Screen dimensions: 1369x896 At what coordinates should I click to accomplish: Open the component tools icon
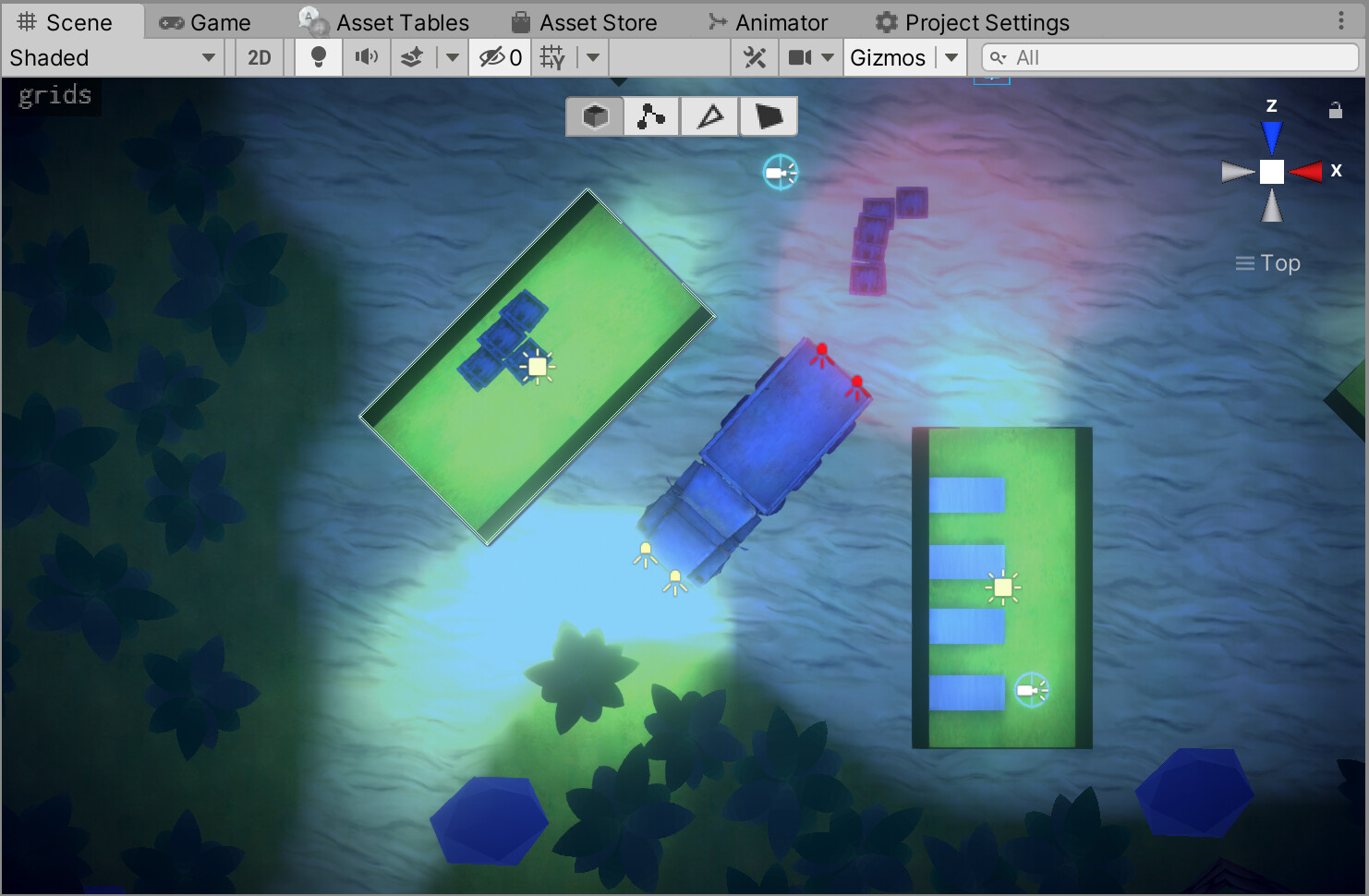[755, 57]
